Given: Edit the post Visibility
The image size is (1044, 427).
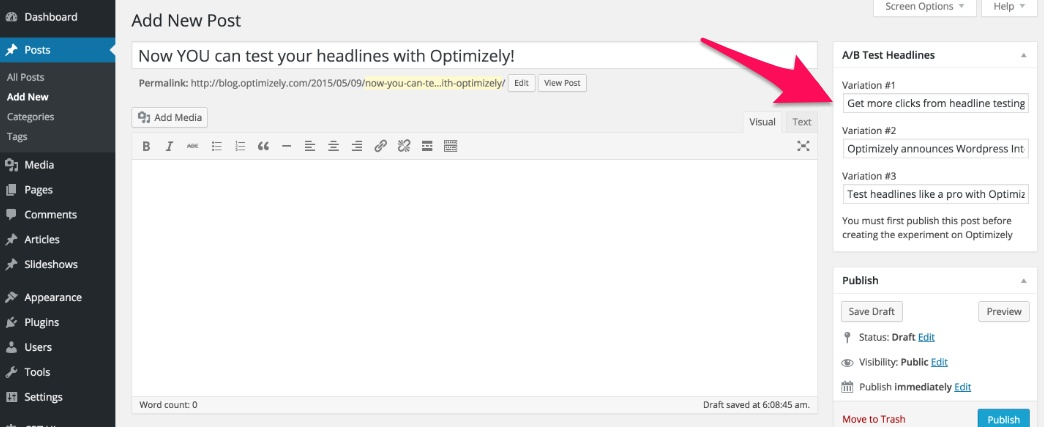Looking at the screenshot, I should [939, 362].
